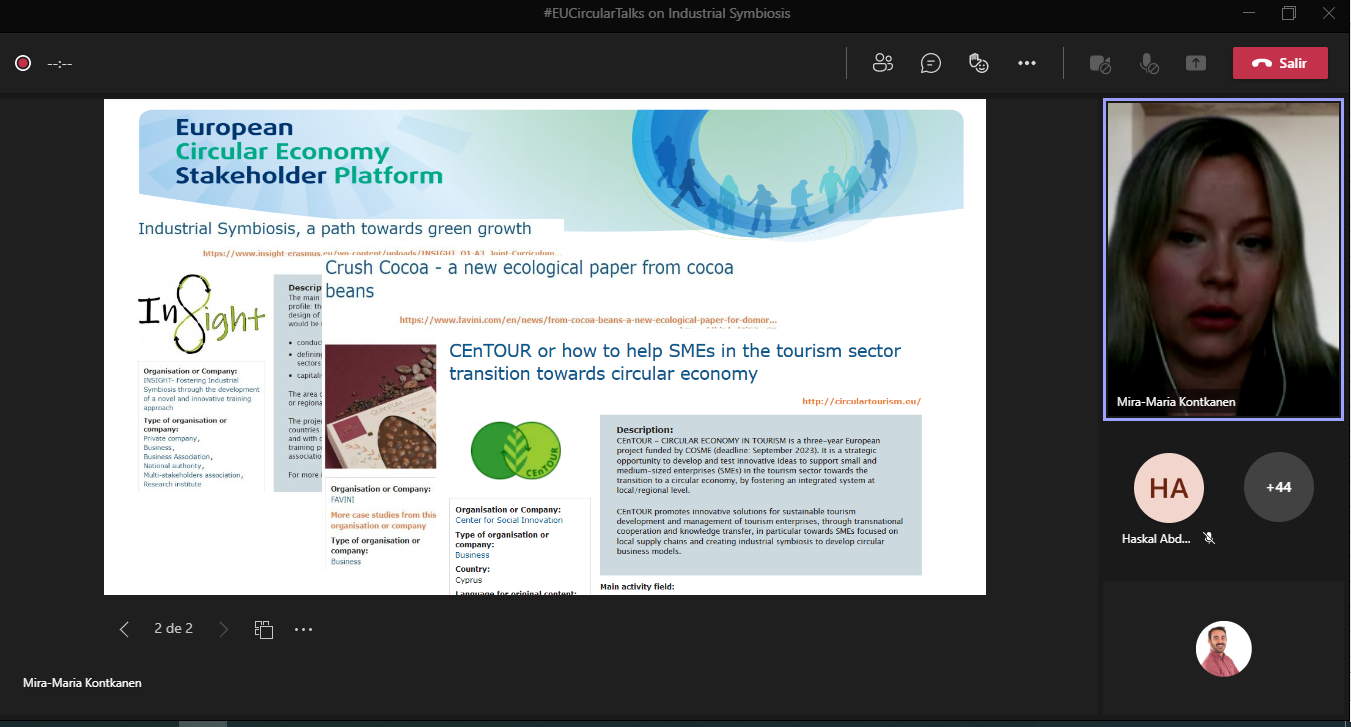Leave meeting with Salir button
Screen dimensions: 1351x727
click(x=1280, y=63)
